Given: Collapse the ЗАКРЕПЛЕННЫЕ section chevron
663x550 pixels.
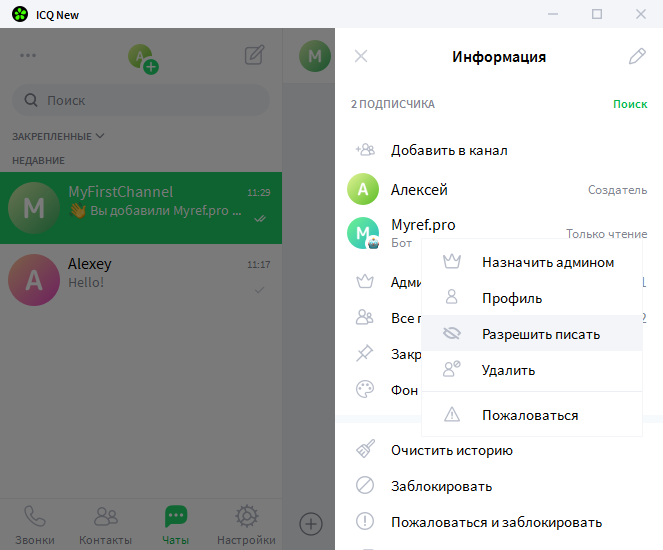Looking at the screenshot, I should pyautogui.click(x=100, y=136).
